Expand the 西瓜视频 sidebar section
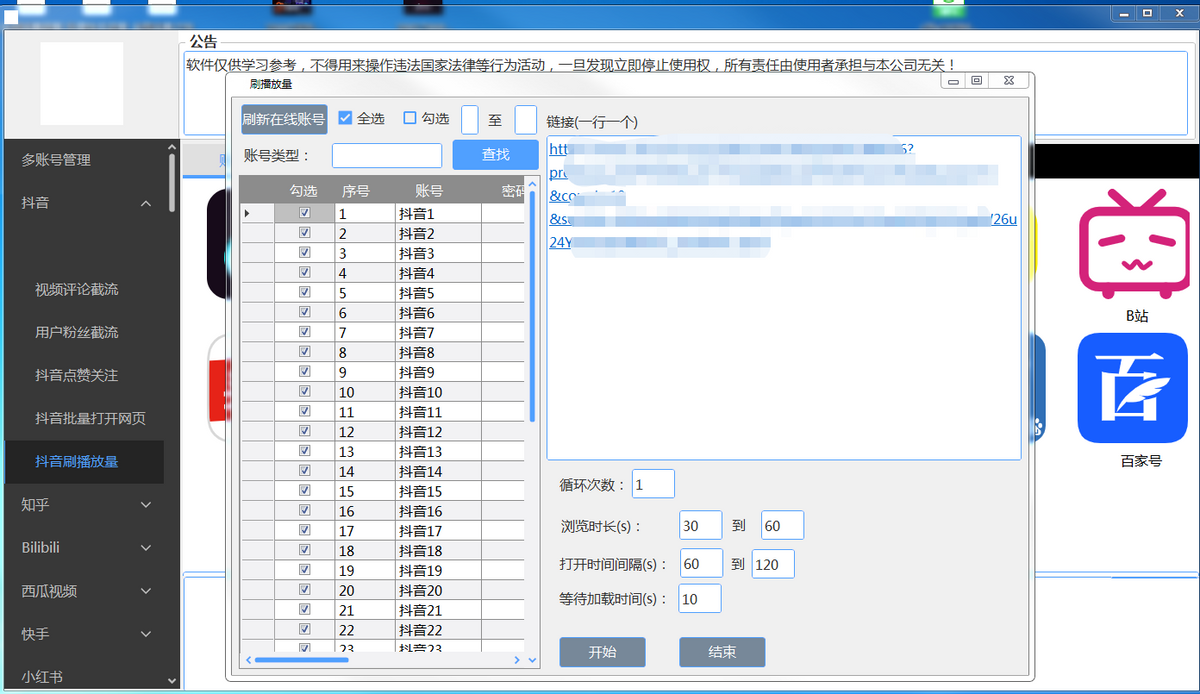 pyautogui.click(x=146, y=591)
